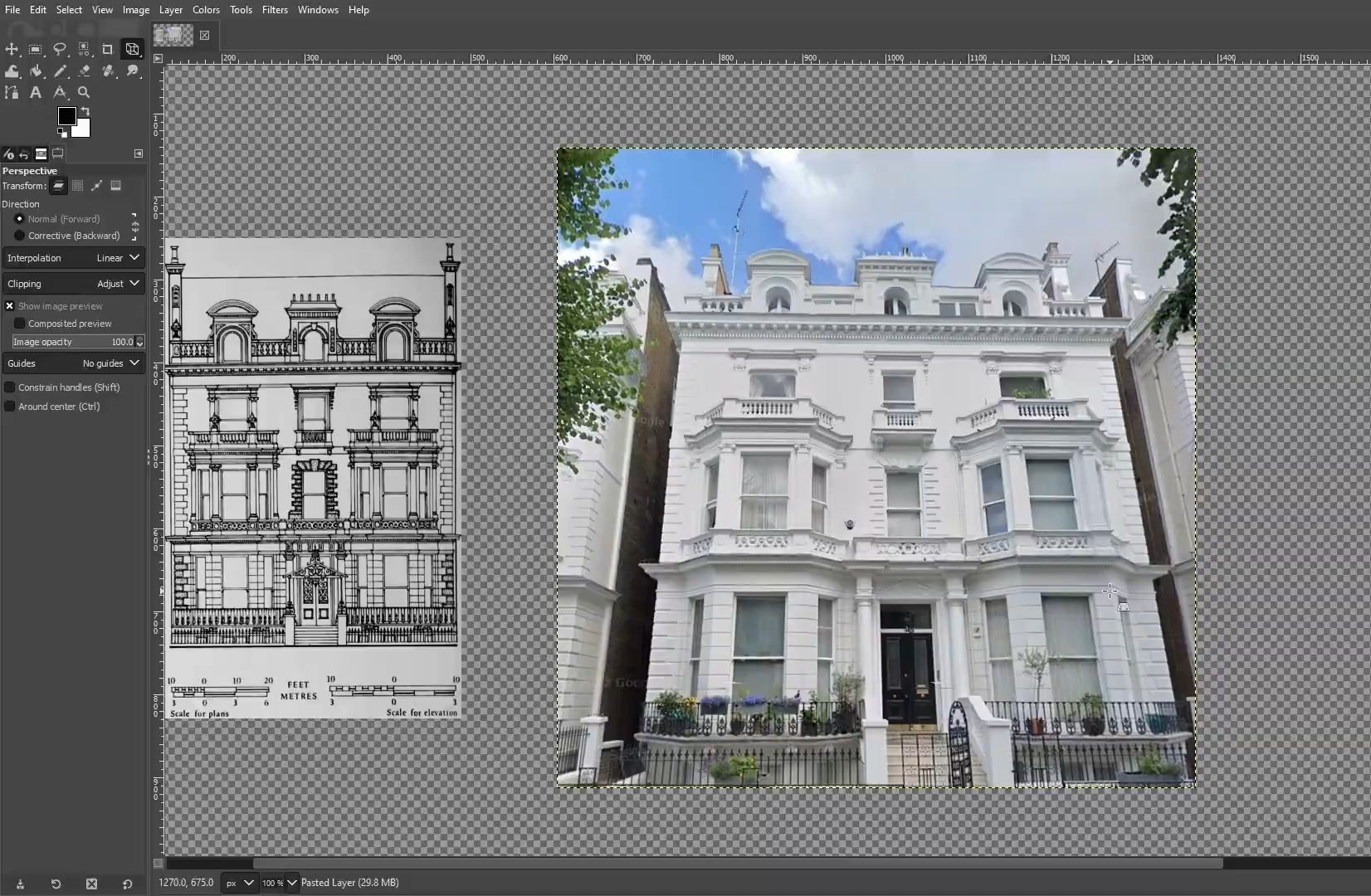This screenshot has width=1371, height=896.
Task: Select the Eraser tool
Action: pyautogui.click(x=84, y=71)
